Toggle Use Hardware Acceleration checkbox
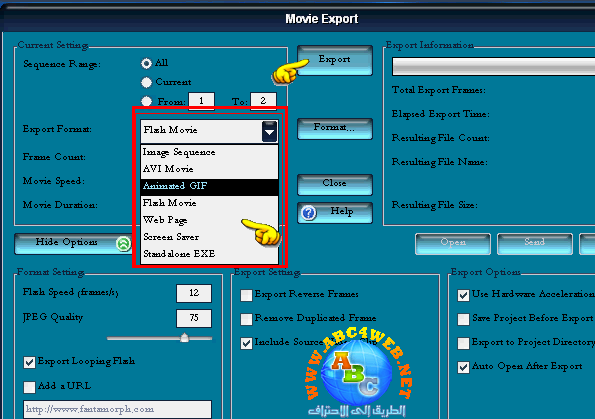The height and width of the screenshot is (419, 595). (x=463, y=295)
